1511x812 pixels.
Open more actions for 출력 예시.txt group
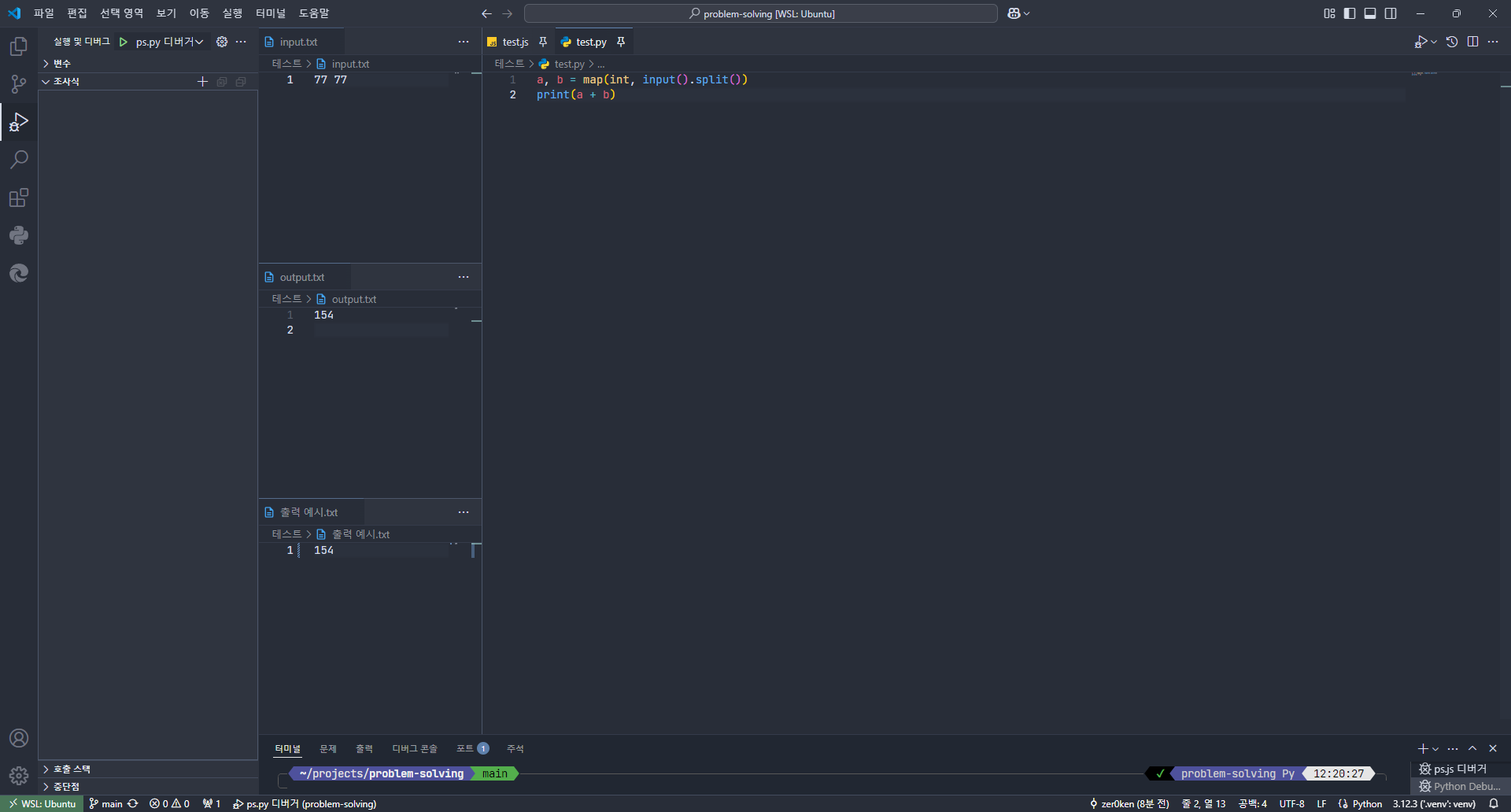(464, 512)
